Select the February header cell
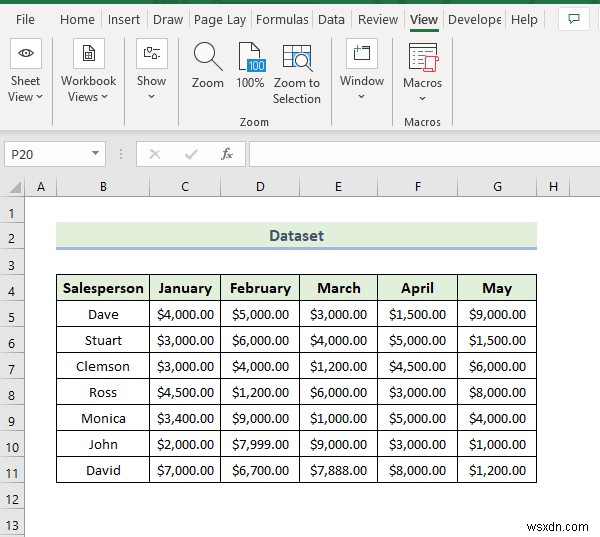The width and height of the screenshot is (600, 537). [x=260, y=288]
